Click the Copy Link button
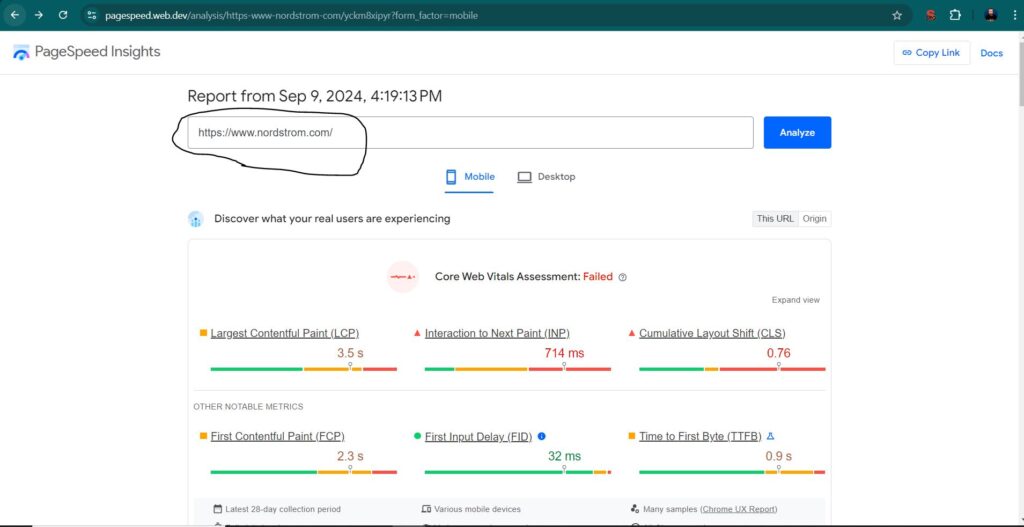This screenshot has height=527, width=1024. [x=931, y=53]
